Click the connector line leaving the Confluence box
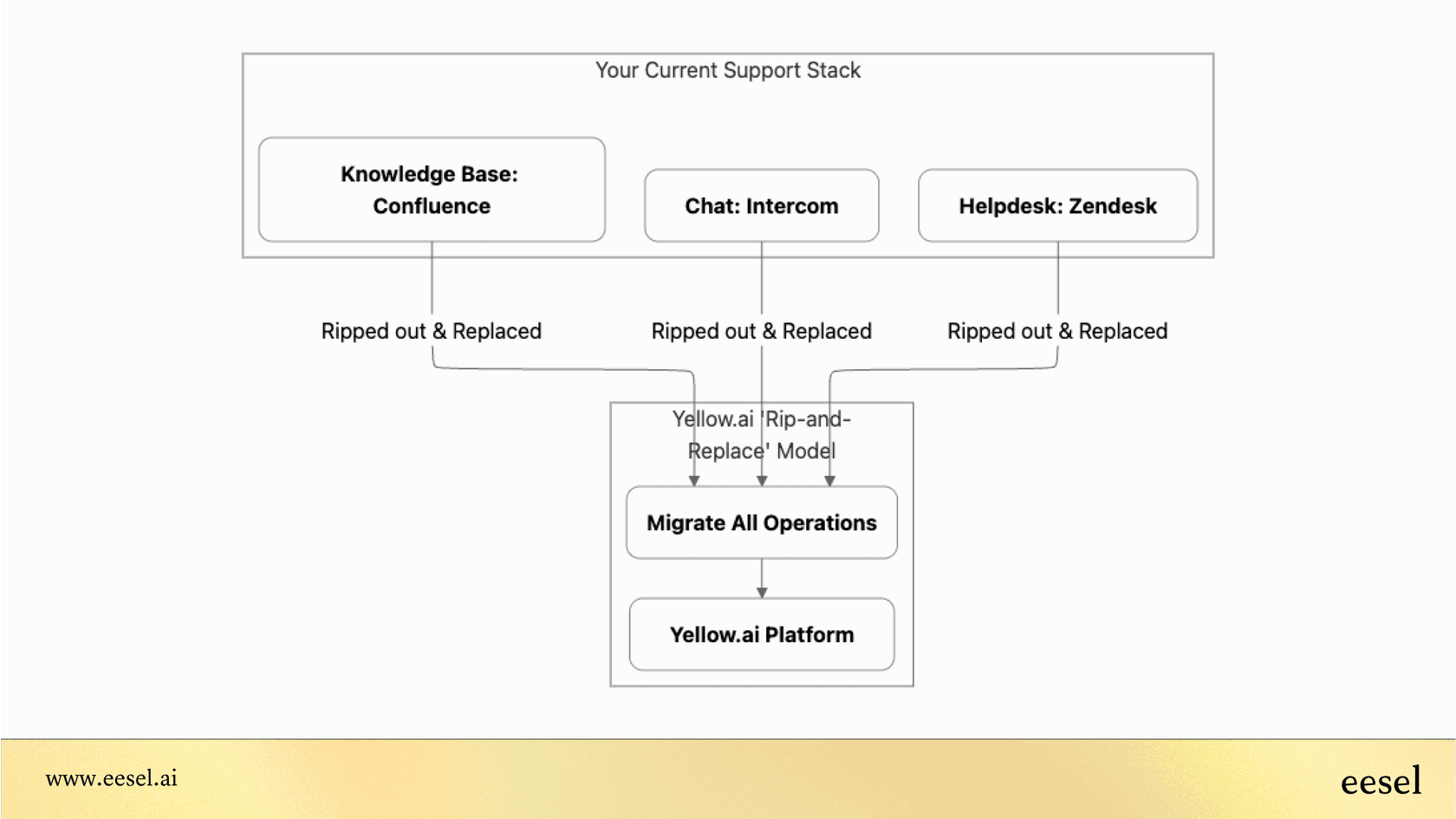This screenshot has height=819, width=1456. [432, 277]
